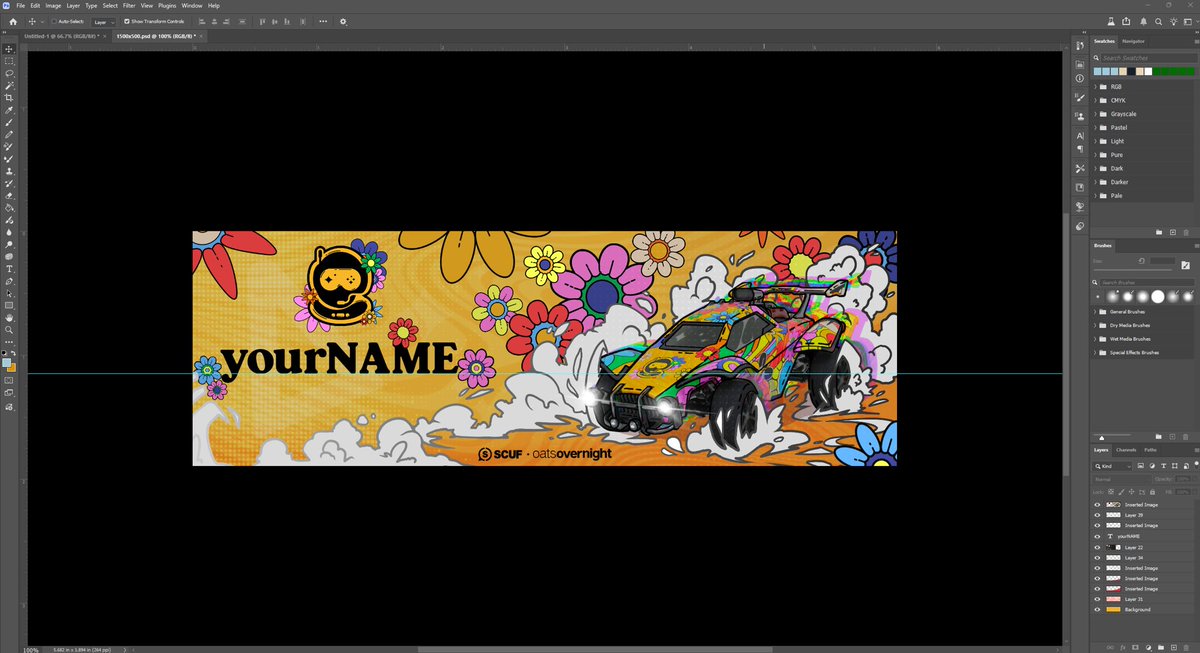Select the Lasso tool
Image resolution: width=1200 pixels, height=653 pixels.
(9, 73)
